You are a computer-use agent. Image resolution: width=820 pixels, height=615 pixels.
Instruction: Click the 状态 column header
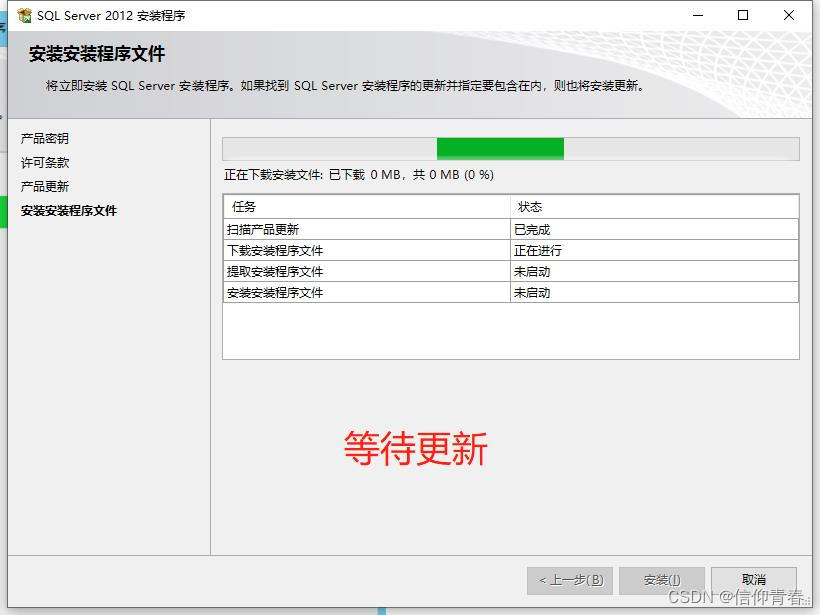(x=654, y=207)
